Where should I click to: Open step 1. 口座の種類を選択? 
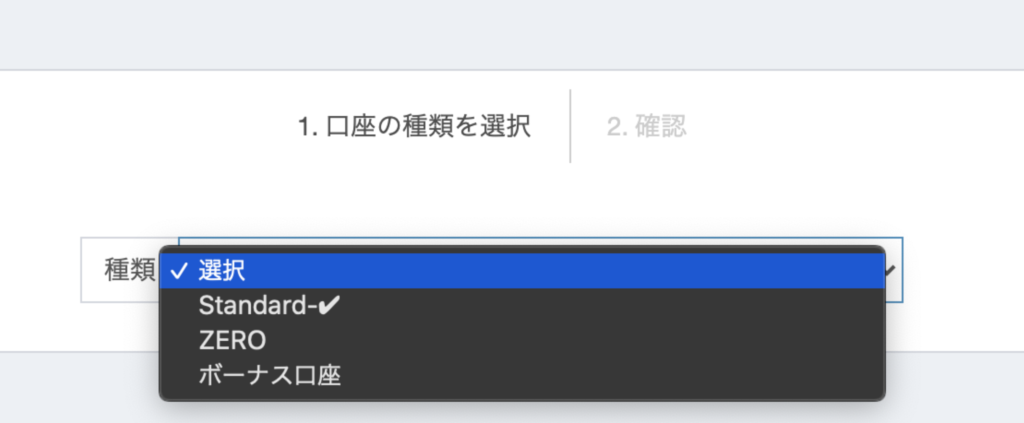(414, 126)
